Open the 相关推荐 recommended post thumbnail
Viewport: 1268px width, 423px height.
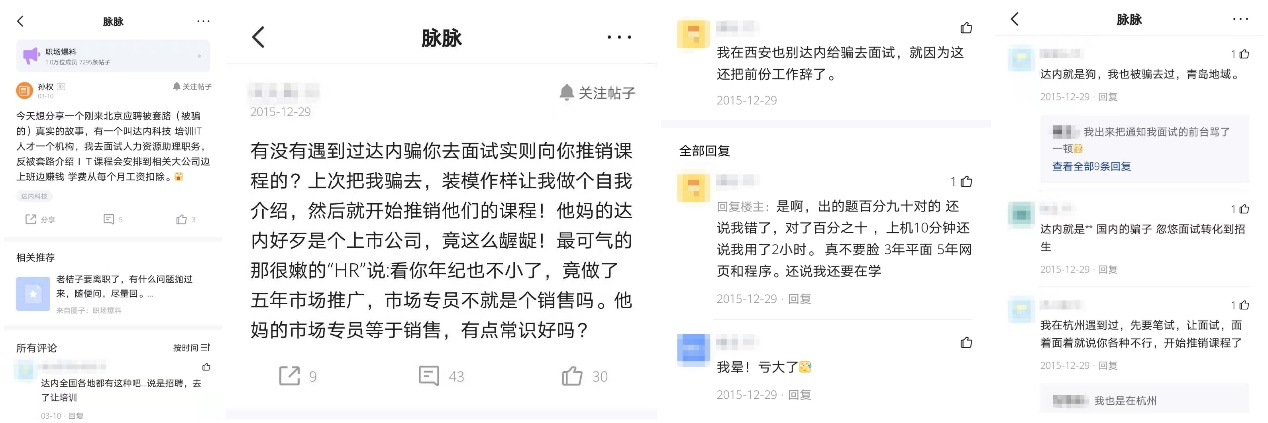tap(35, 293)
